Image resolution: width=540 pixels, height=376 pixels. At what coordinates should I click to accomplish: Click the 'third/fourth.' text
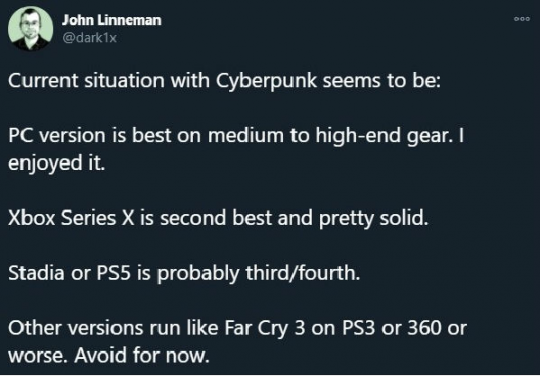303,273
